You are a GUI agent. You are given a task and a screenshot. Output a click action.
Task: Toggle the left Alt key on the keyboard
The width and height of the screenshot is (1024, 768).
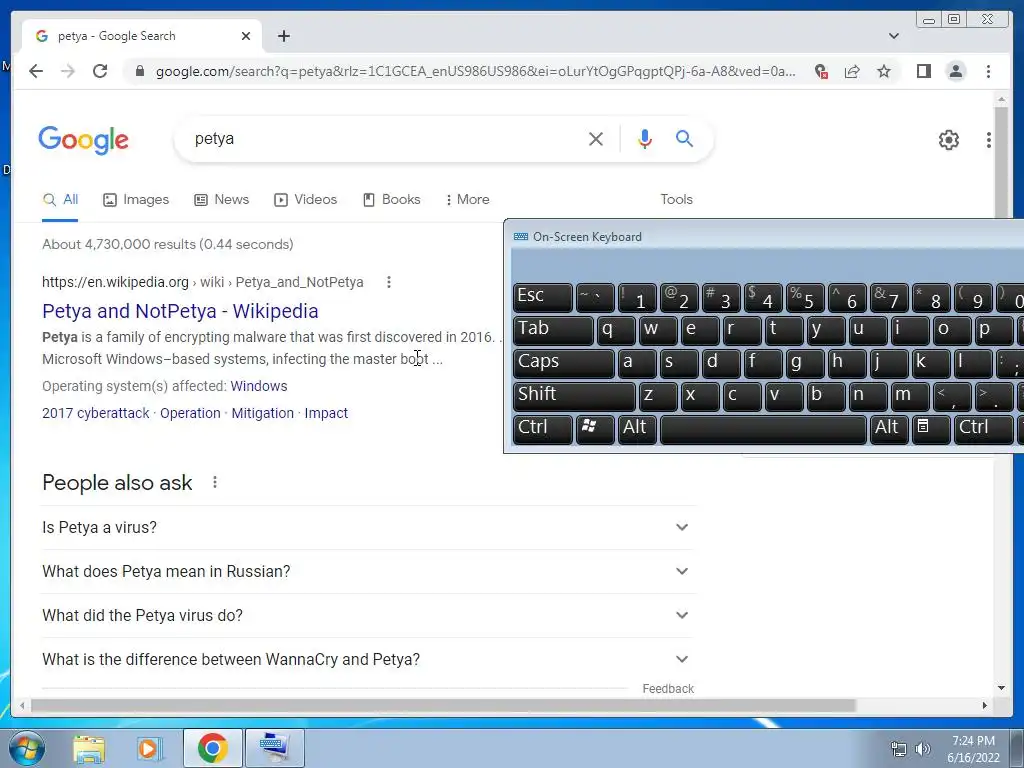(637, 428)
